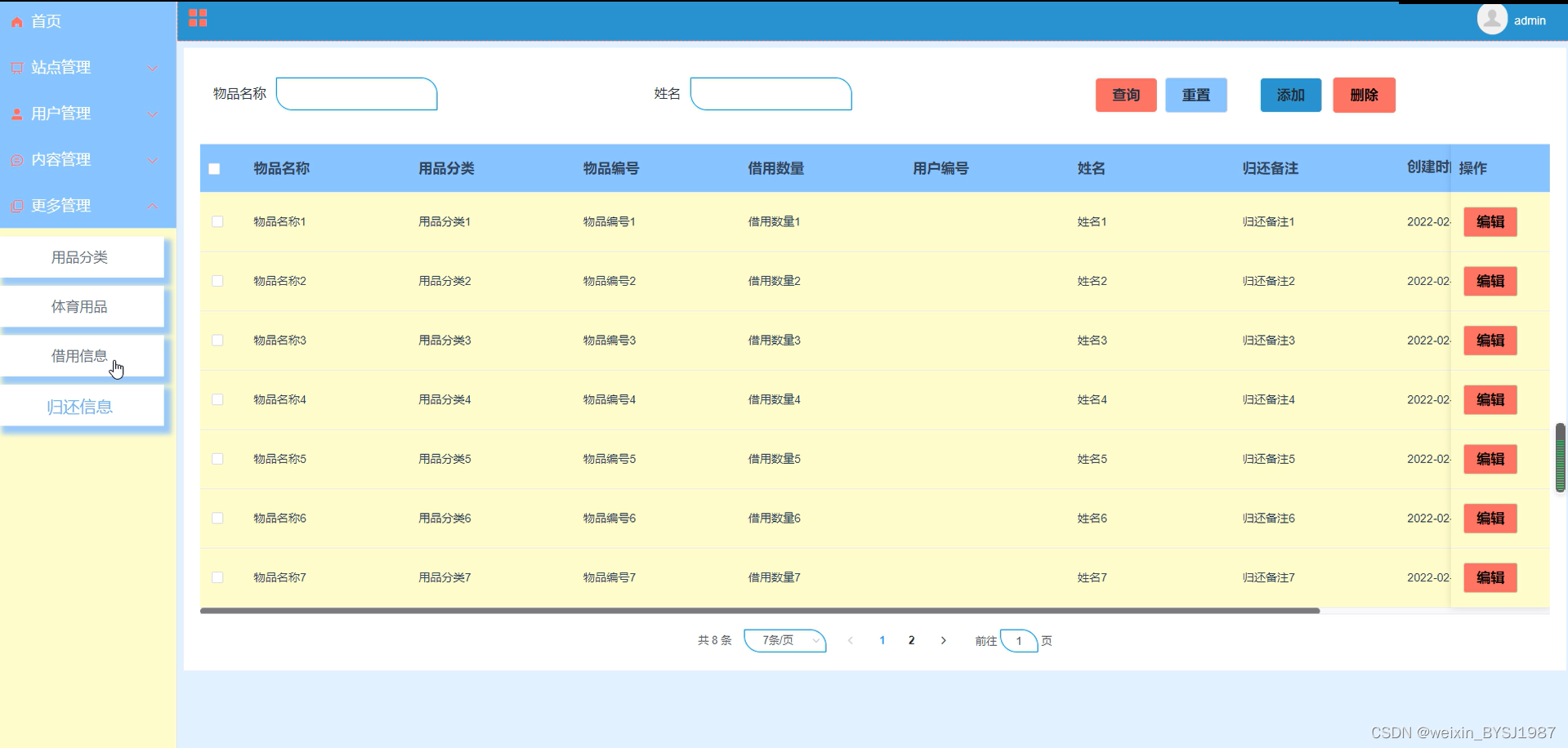Click the 物品名称 column header
The height and width of the screenshot is (748, 1568).
(282, 168)
